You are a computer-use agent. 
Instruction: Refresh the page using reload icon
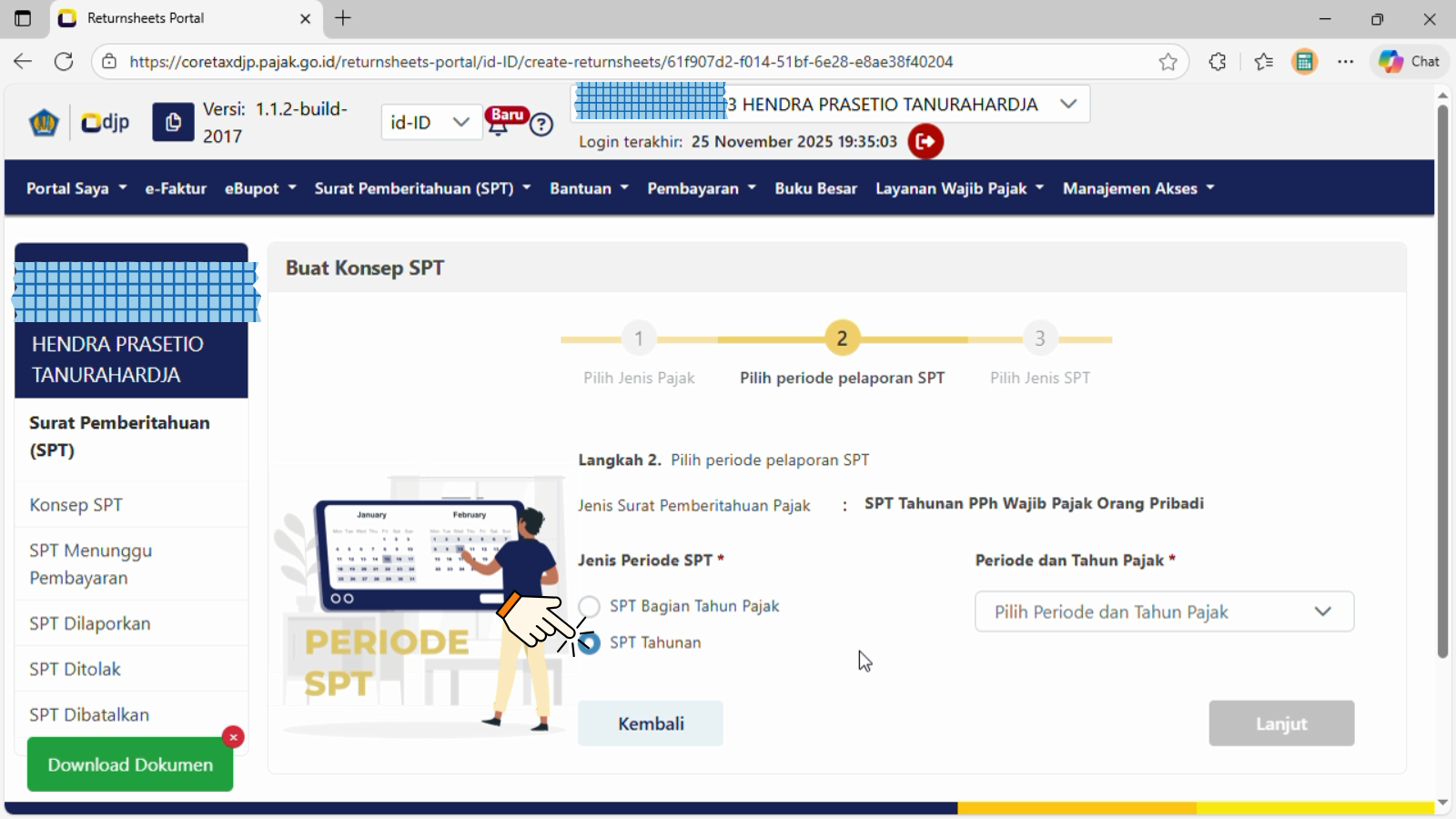coord(64,62)
